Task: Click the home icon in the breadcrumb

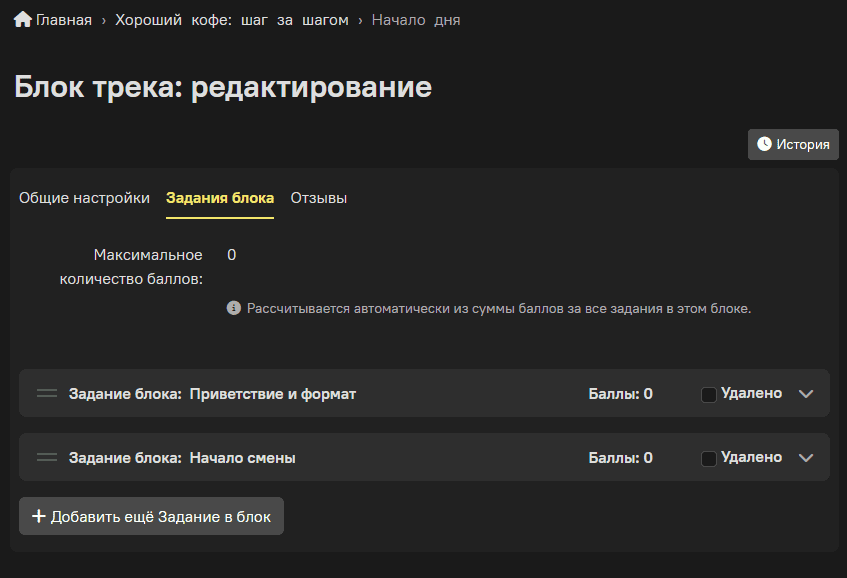Action: click(x=23, y=20)
